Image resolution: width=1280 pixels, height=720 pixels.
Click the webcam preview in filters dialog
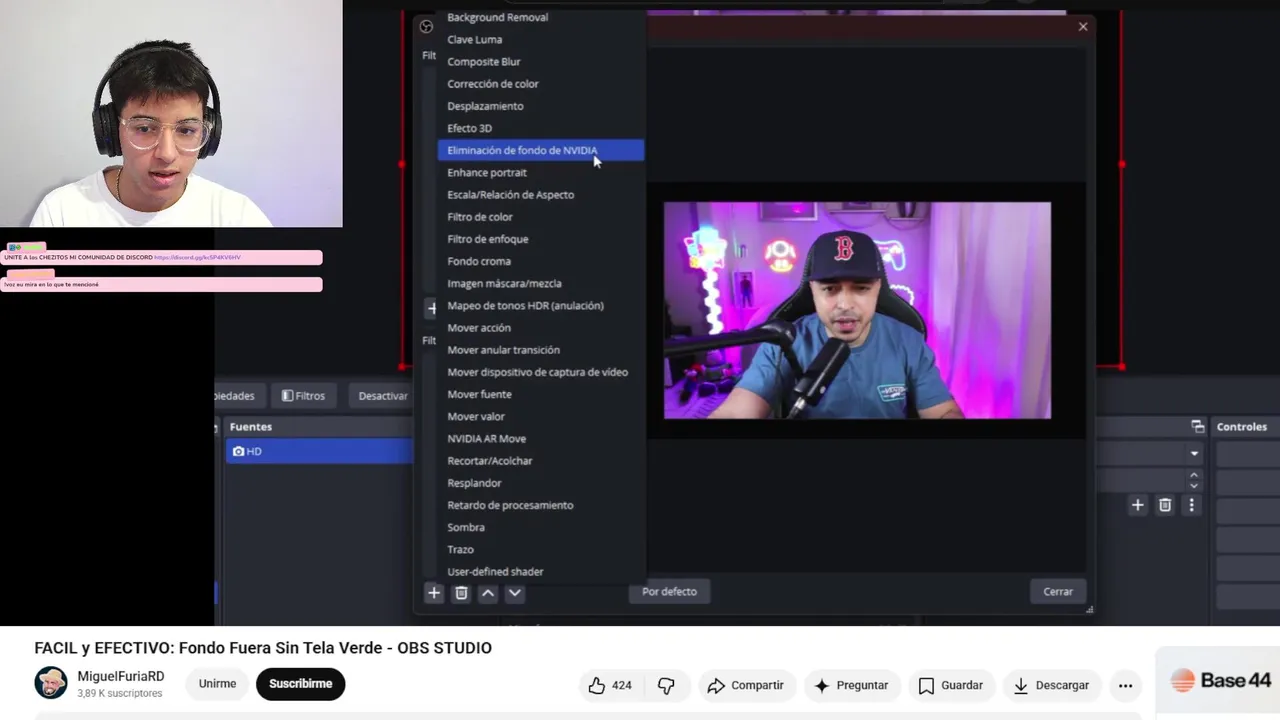coord(857,310)
